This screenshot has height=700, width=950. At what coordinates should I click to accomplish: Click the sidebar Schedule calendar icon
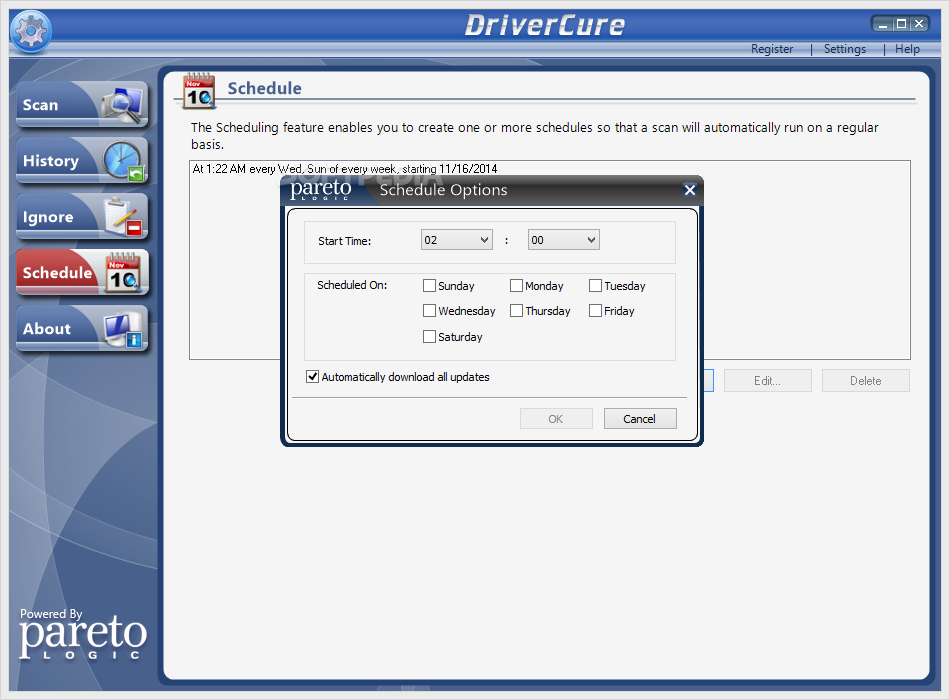[124, 273]
